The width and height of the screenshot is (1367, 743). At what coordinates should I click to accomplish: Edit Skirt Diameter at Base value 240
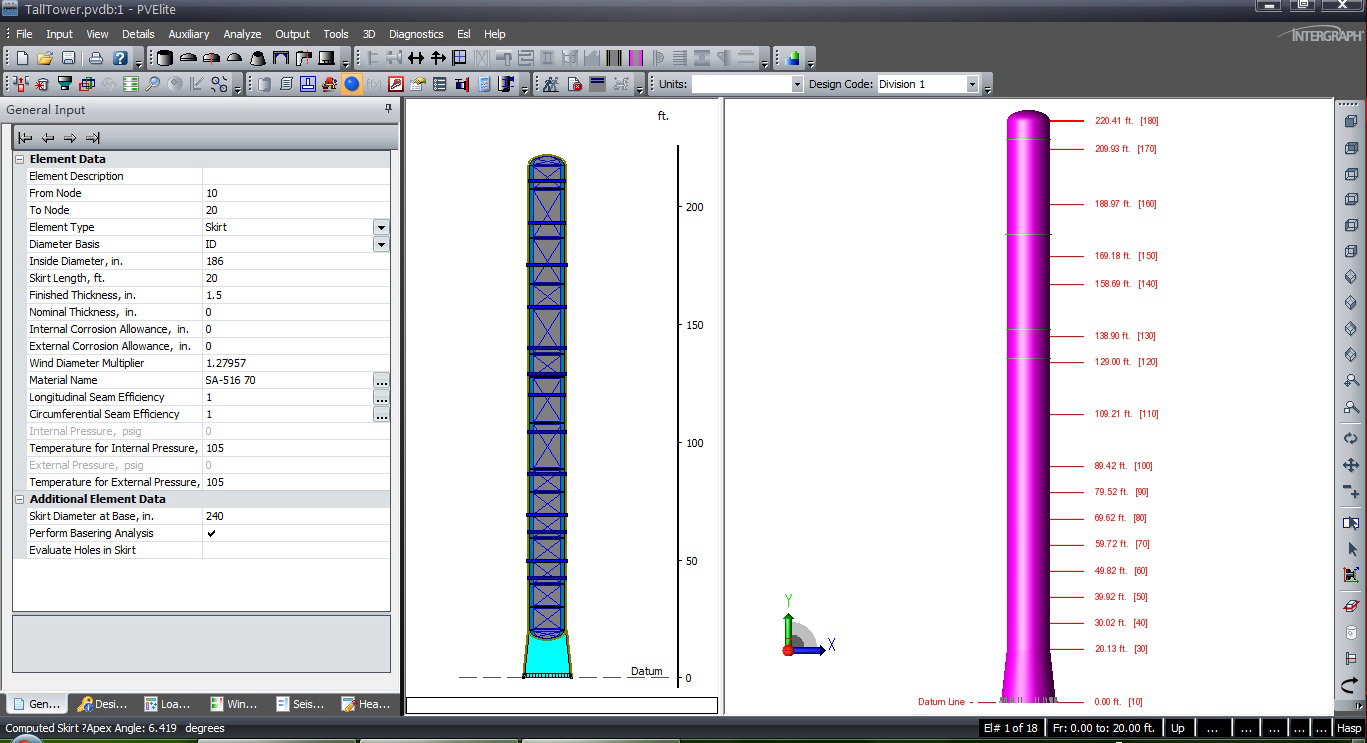[296, 516]
